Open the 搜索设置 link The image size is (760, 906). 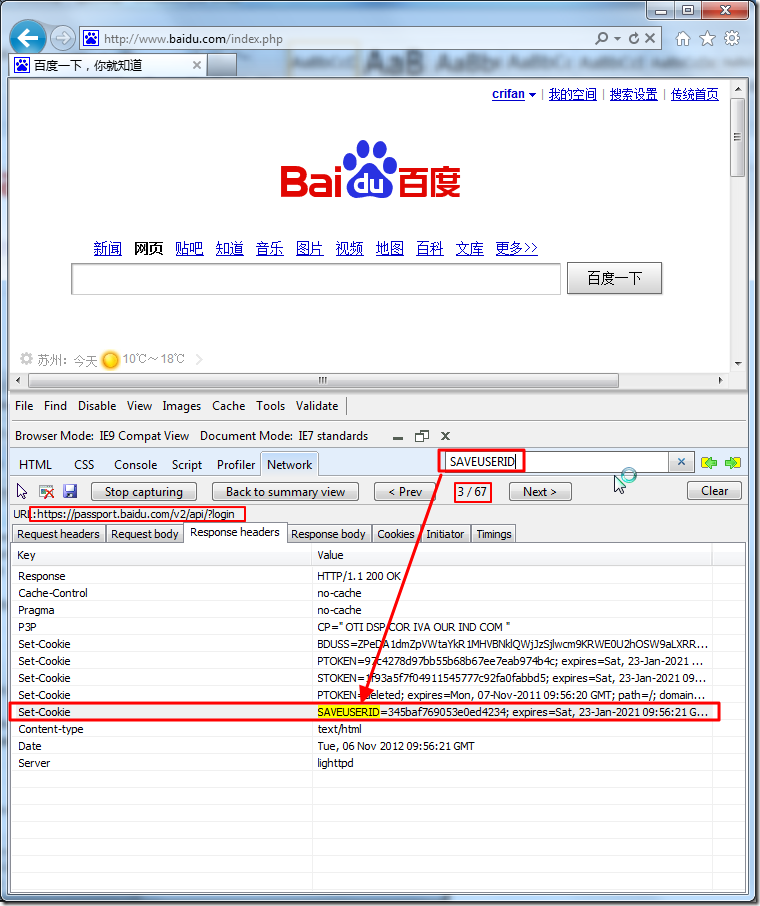coord(633,94)
